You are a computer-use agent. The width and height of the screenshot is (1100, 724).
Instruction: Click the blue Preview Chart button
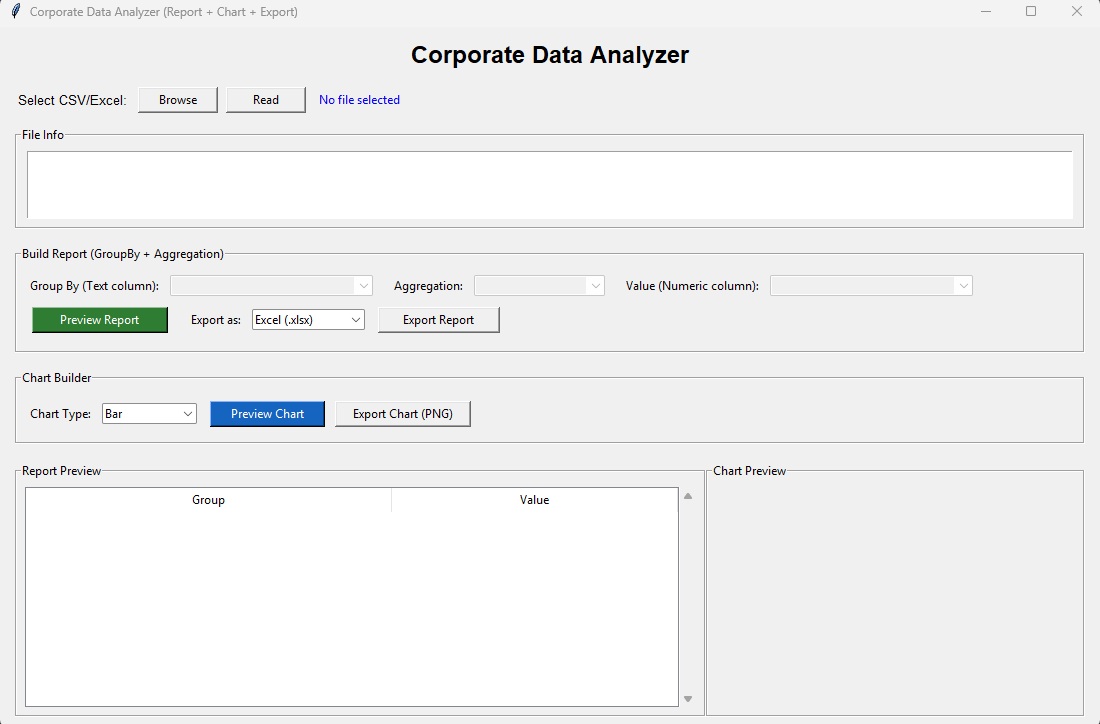[267, 414]
